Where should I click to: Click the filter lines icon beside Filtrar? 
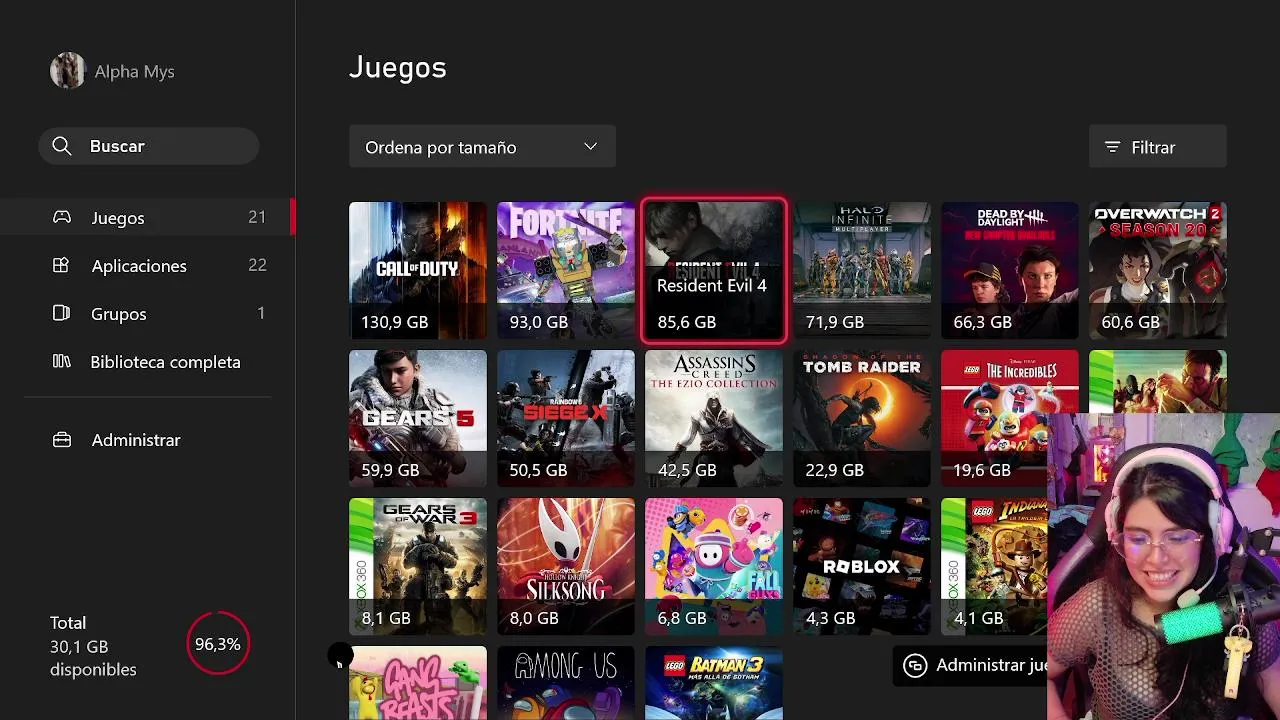(1112, 147)
